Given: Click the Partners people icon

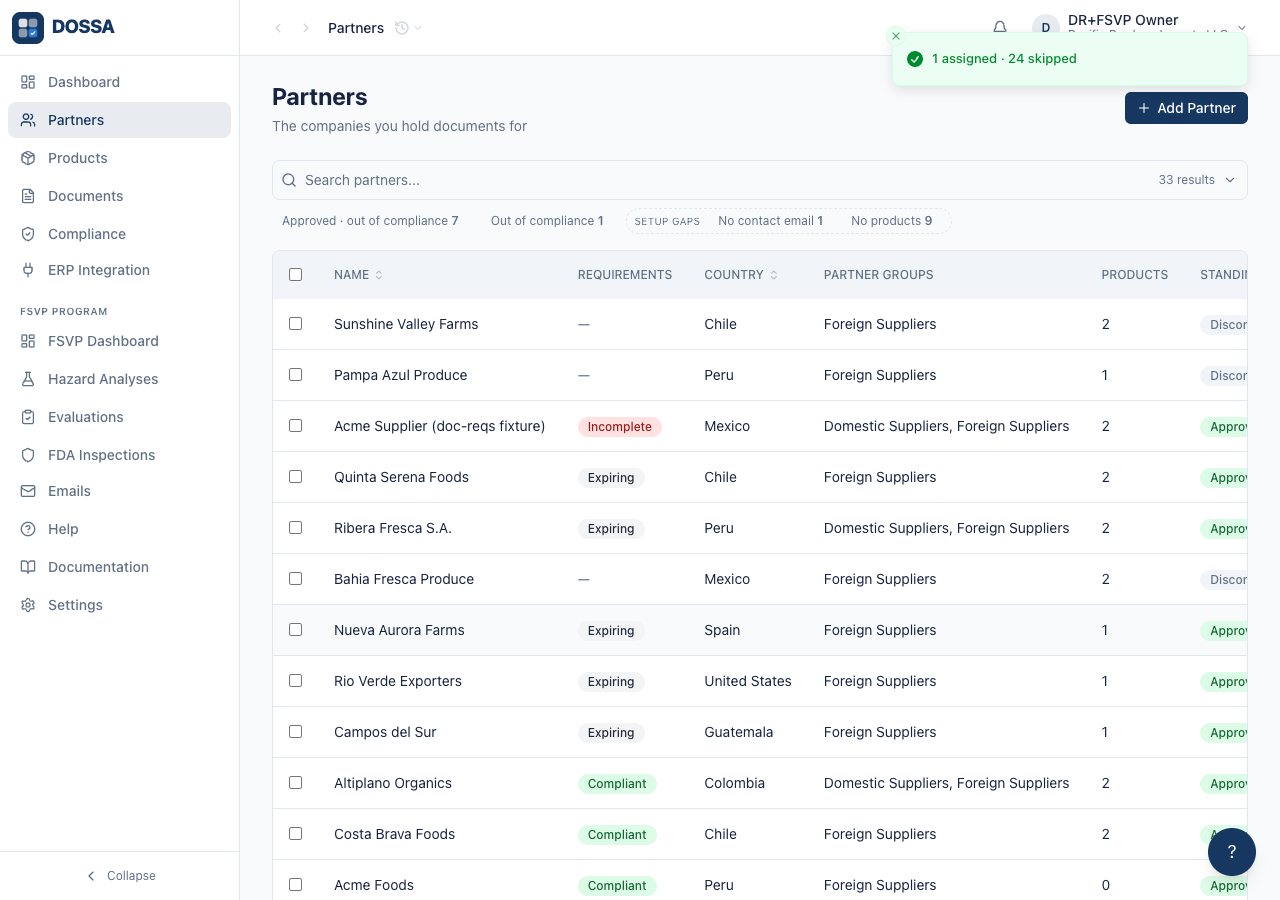Looking at the screenshot, I should (x=28, y=120).
